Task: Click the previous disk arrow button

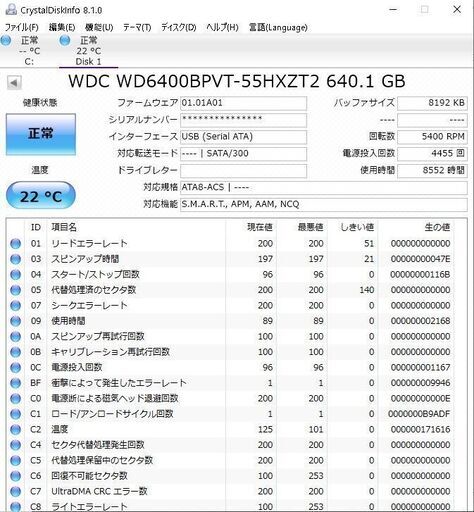Action: coord(14,82)
